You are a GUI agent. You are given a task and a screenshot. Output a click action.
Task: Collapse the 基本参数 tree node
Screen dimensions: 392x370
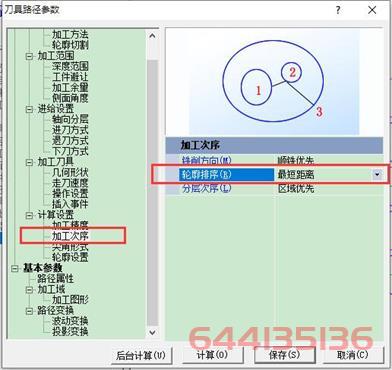click(15, 268)
